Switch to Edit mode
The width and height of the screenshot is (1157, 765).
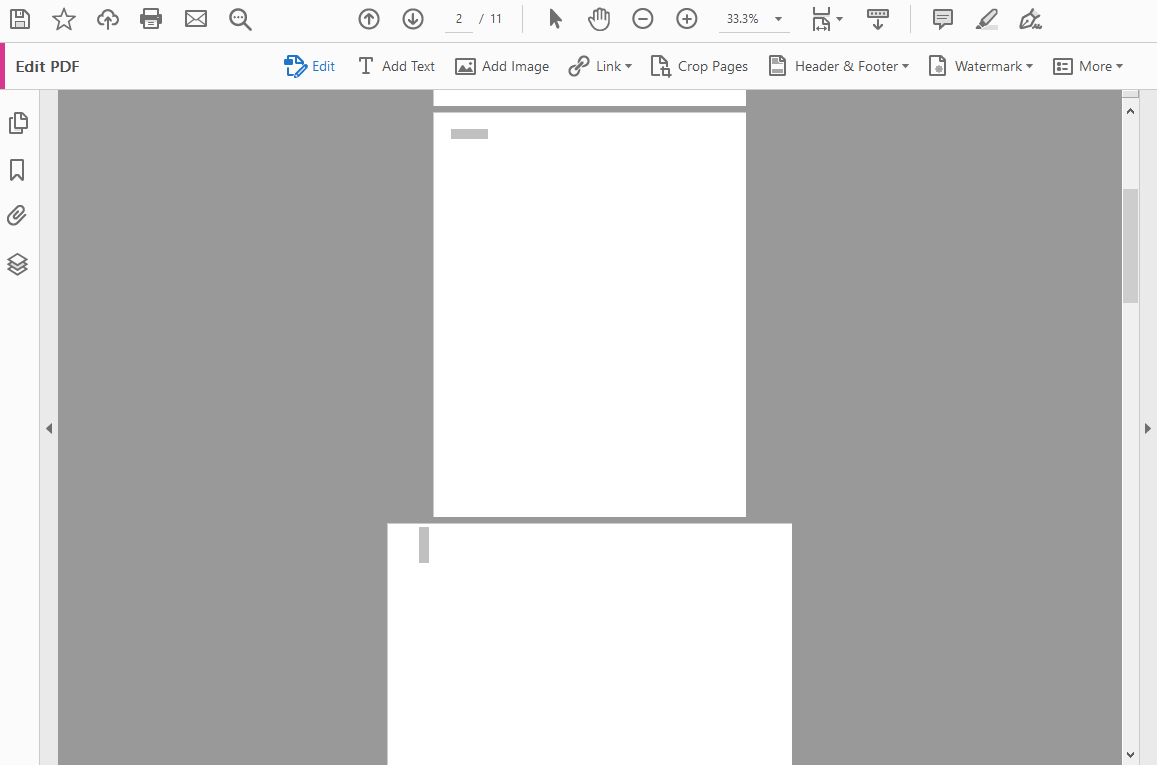click(309, 66)
